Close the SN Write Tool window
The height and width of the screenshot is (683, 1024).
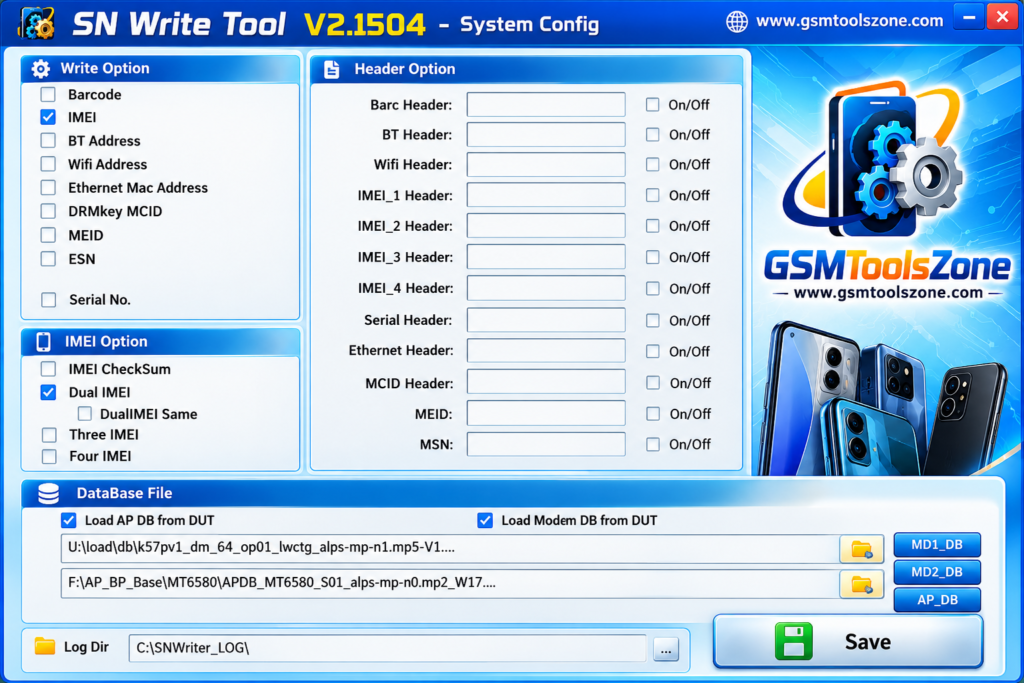click(x=1002, y=17)
